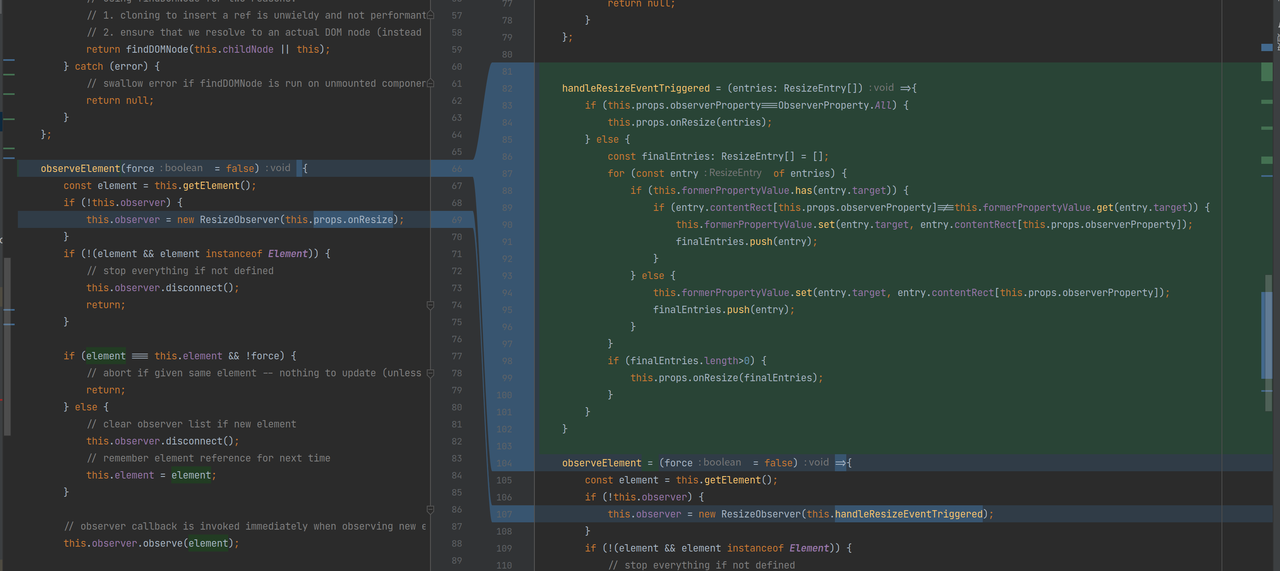
Task: Click the ':ResizeEntry' inlay hint
Action: pyautogui.click(x=735, y=173)
